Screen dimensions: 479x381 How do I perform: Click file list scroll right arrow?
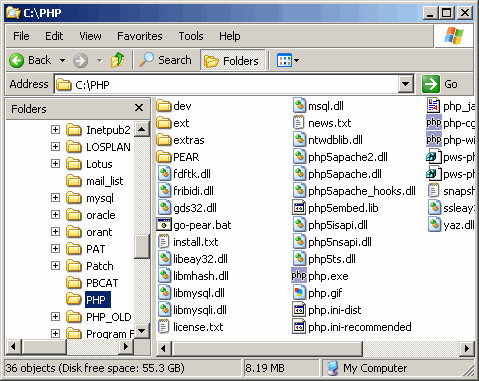(x=467, y=349)
